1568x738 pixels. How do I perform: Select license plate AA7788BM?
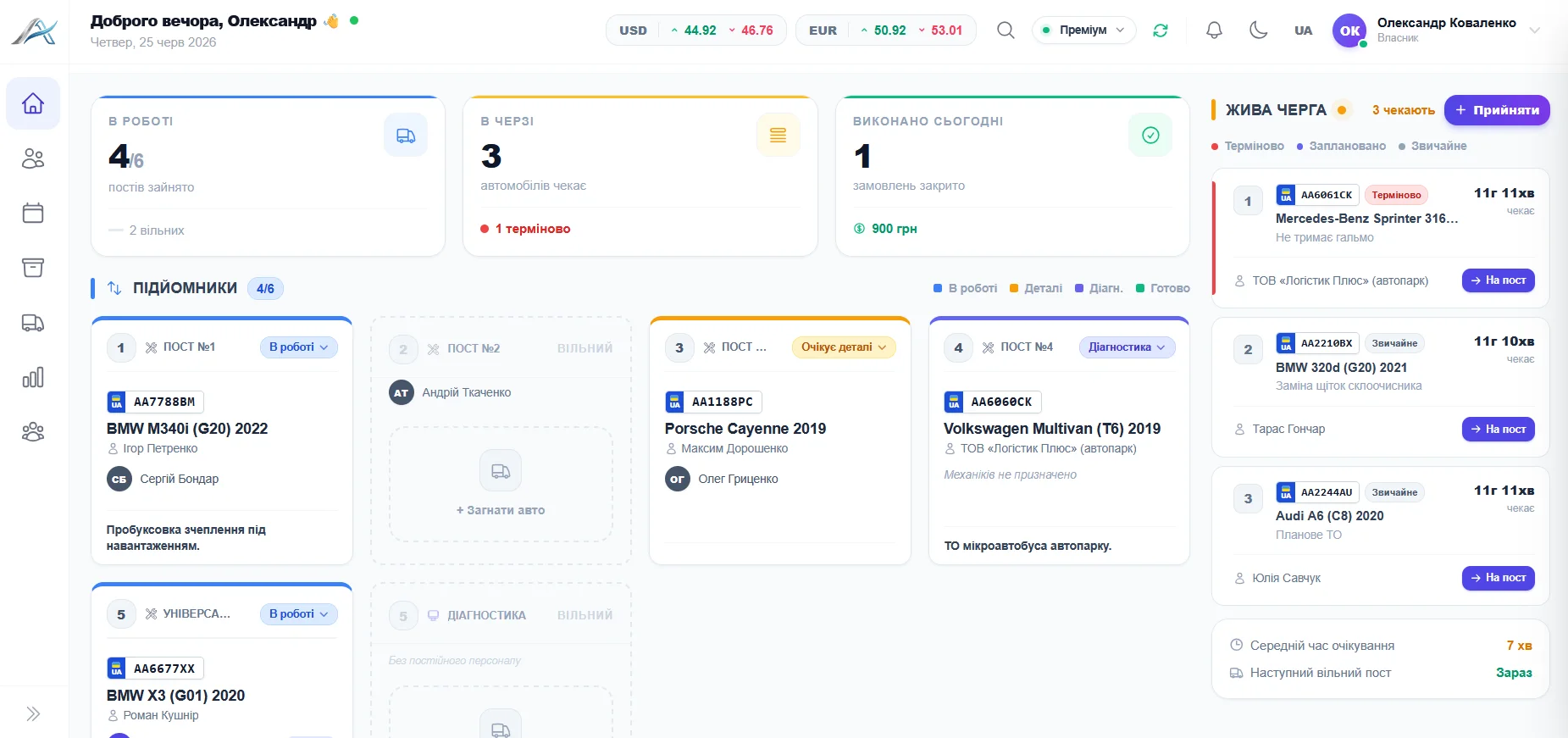click(x=155, y=402)
